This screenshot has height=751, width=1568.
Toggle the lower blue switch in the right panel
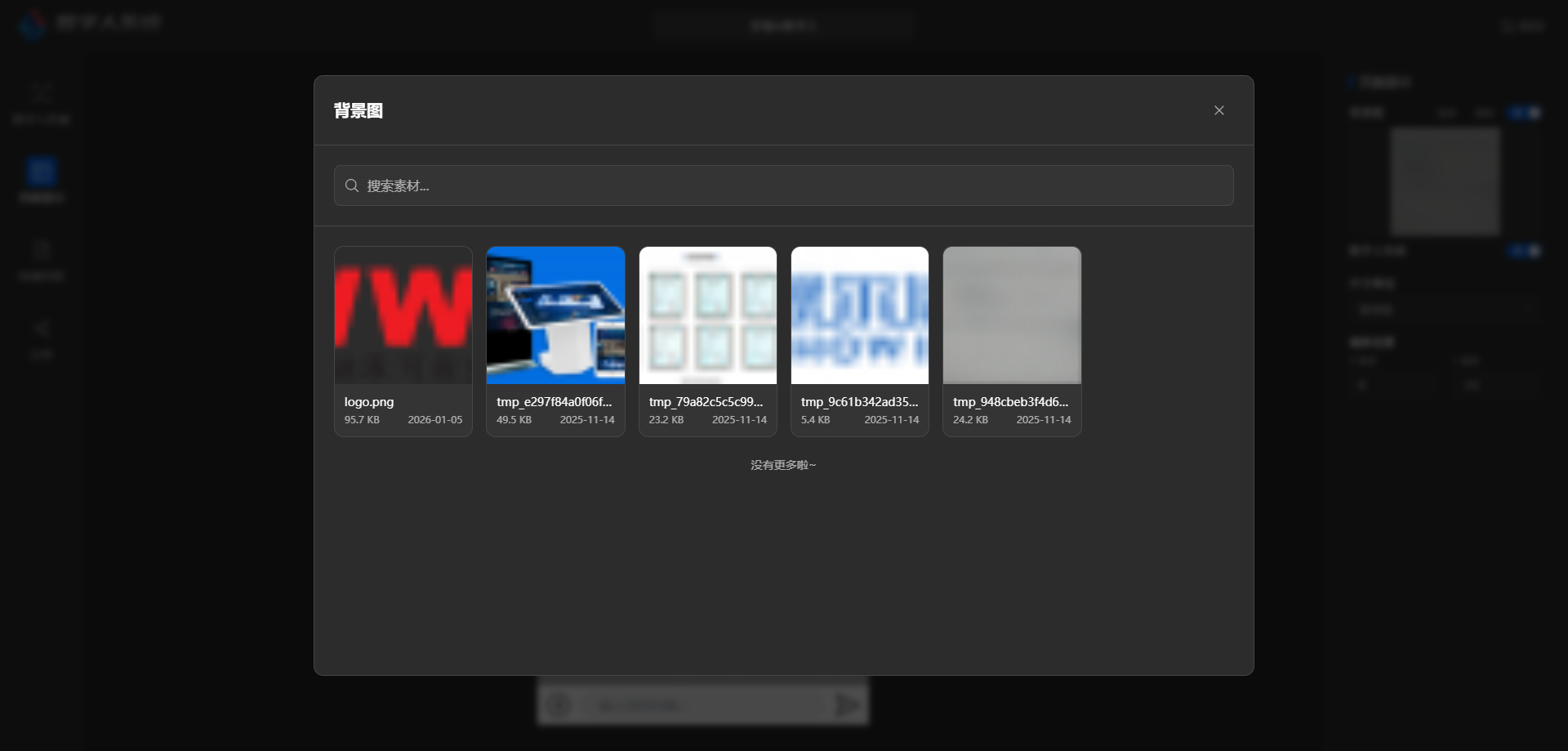[x=1525, y=250]
